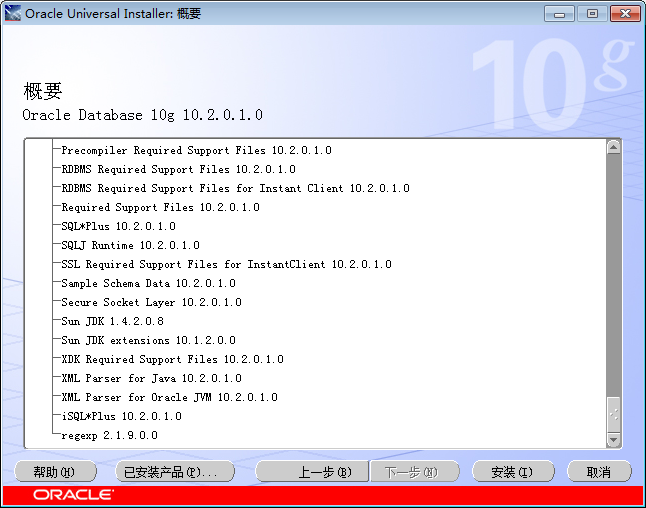
Task: Select regexp 2.1.9.0.0 entry
Action: (x=109, y=435)
